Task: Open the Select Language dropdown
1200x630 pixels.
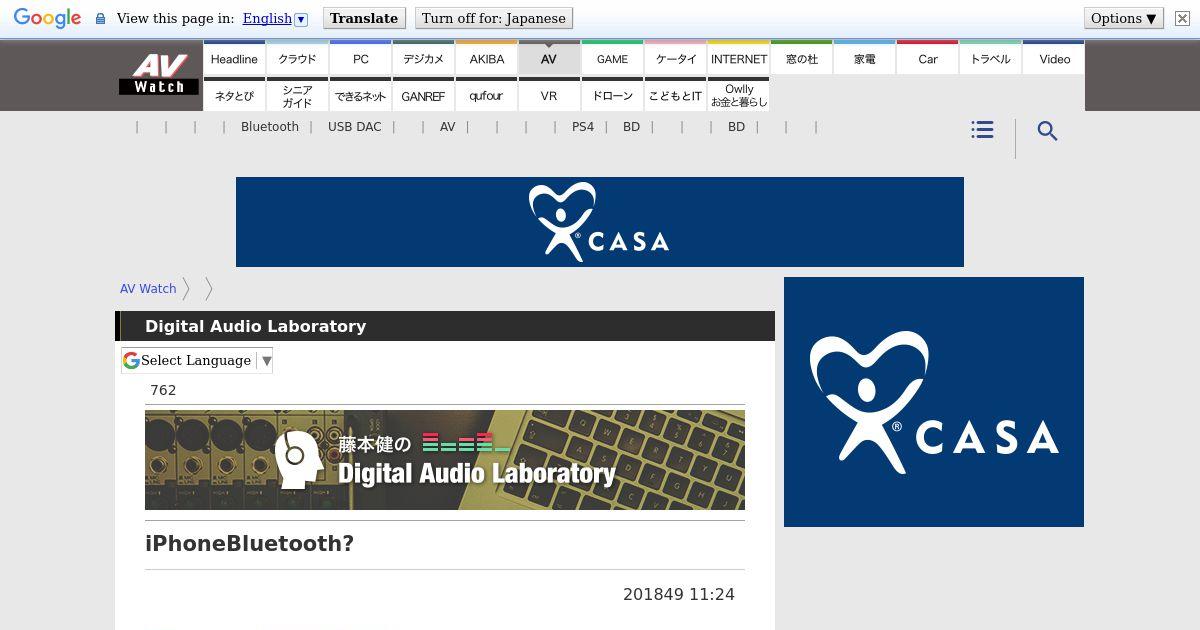Action: coord(197,360)
